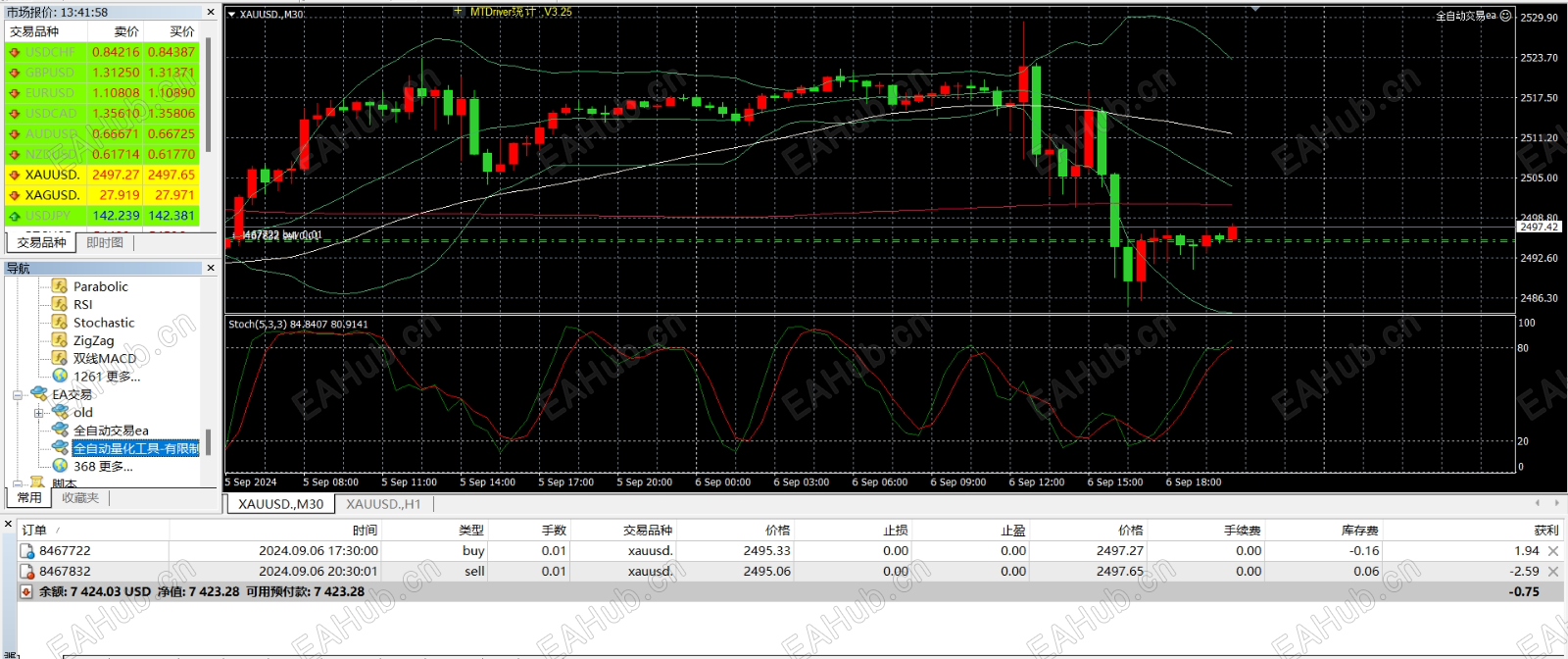Click the buy order 8467722 icon

[x=27, y=551]
